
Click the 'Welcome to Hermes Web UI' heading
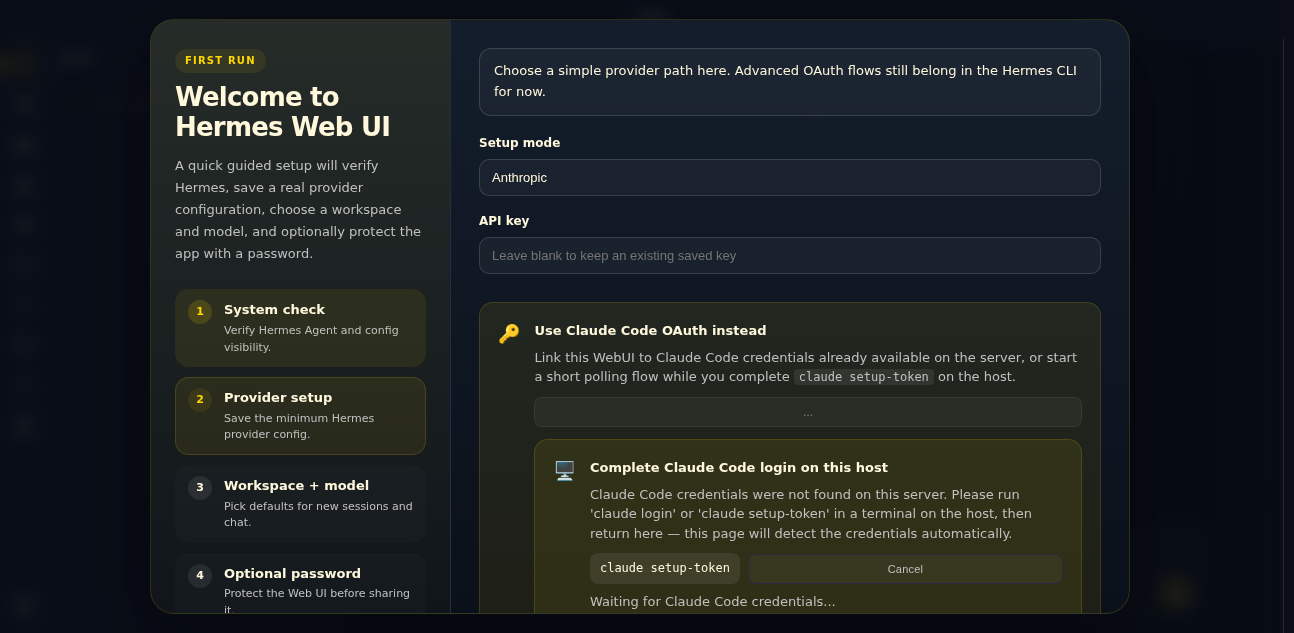283,112
